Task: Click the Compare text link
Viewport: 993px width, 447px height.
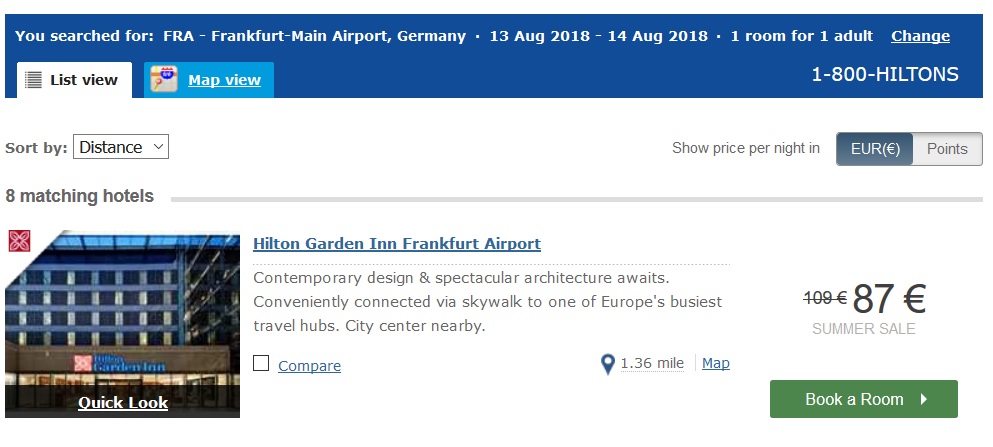Action: [309, 366]
